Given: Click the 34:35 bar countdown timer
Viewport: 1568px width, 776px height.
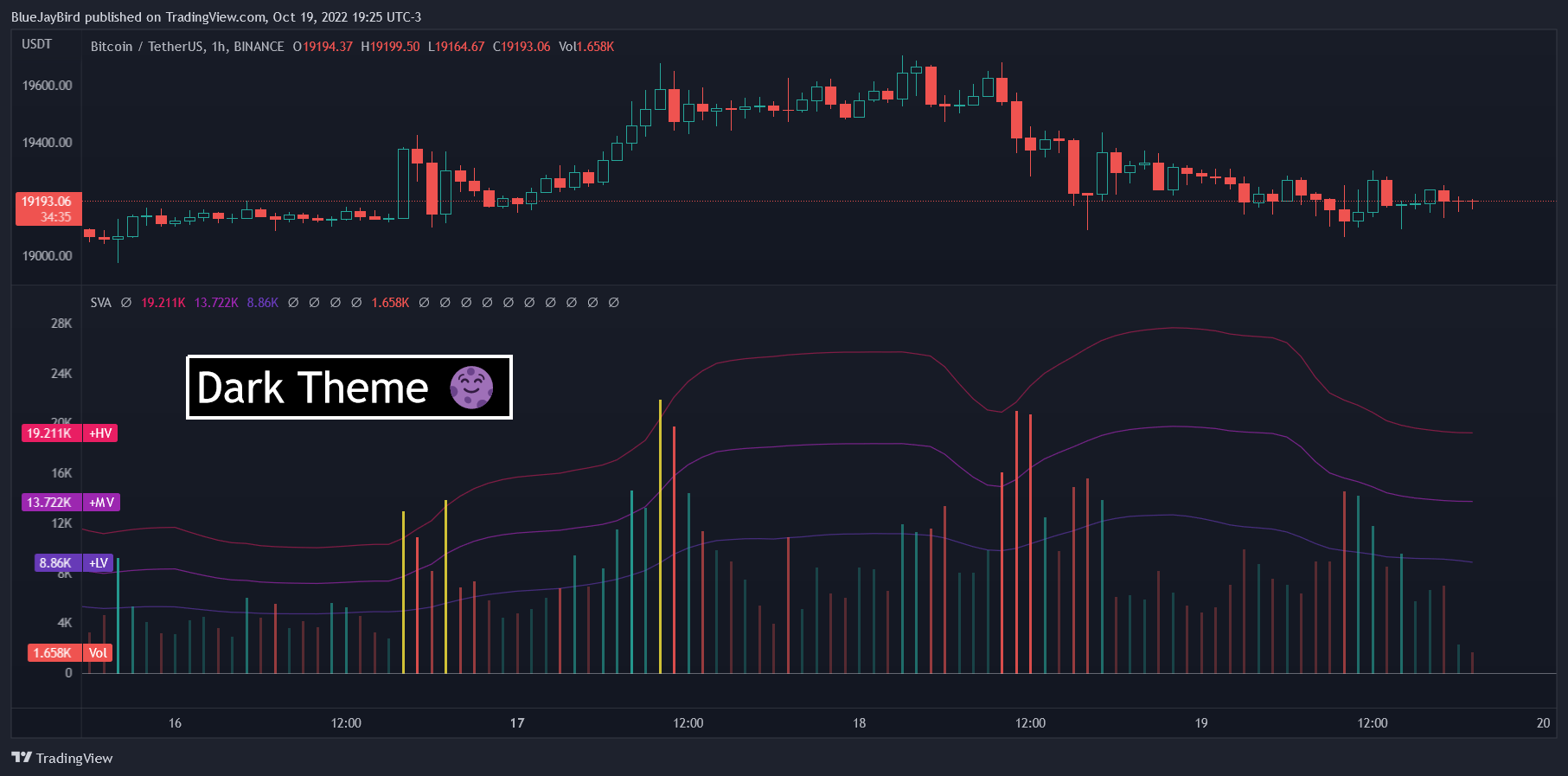Looking at the screenshot, I should (x=56, y=217).
